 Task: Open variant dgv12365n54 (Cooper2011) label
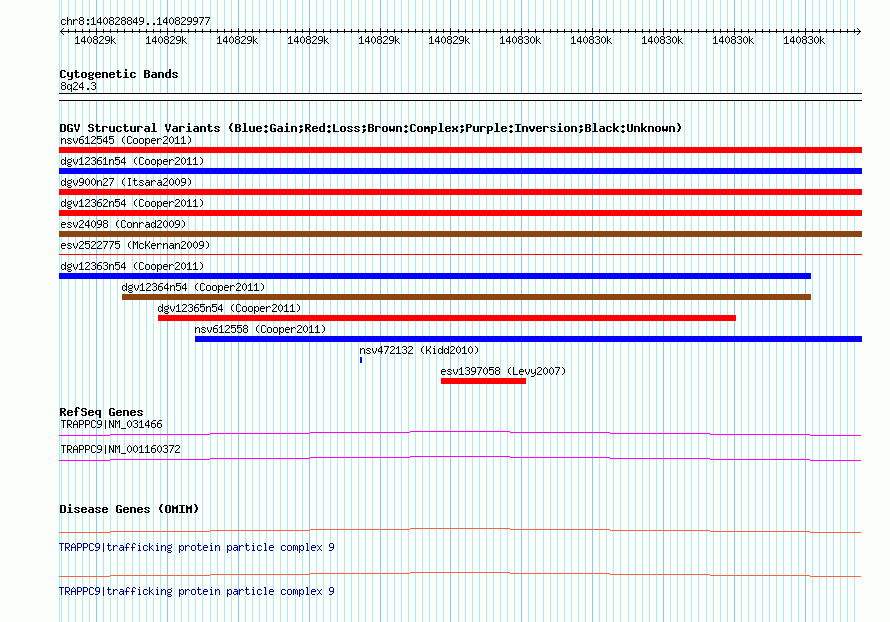click(229, 308)
